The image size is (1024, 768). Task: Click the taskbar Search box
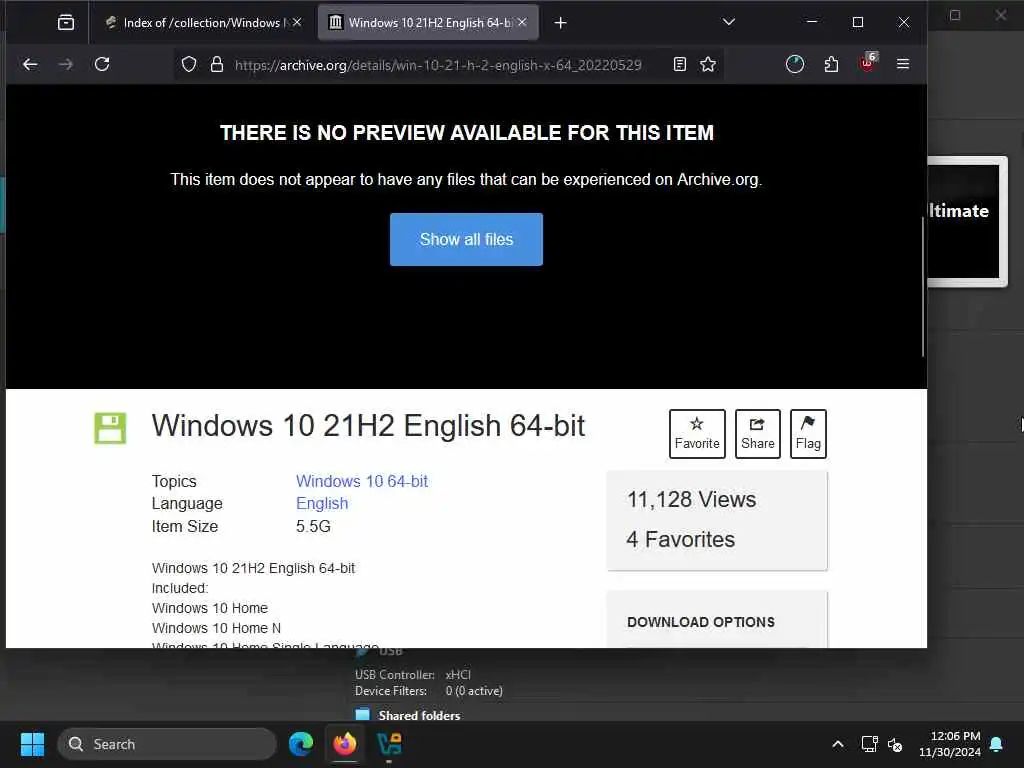(x=167, y=744)
